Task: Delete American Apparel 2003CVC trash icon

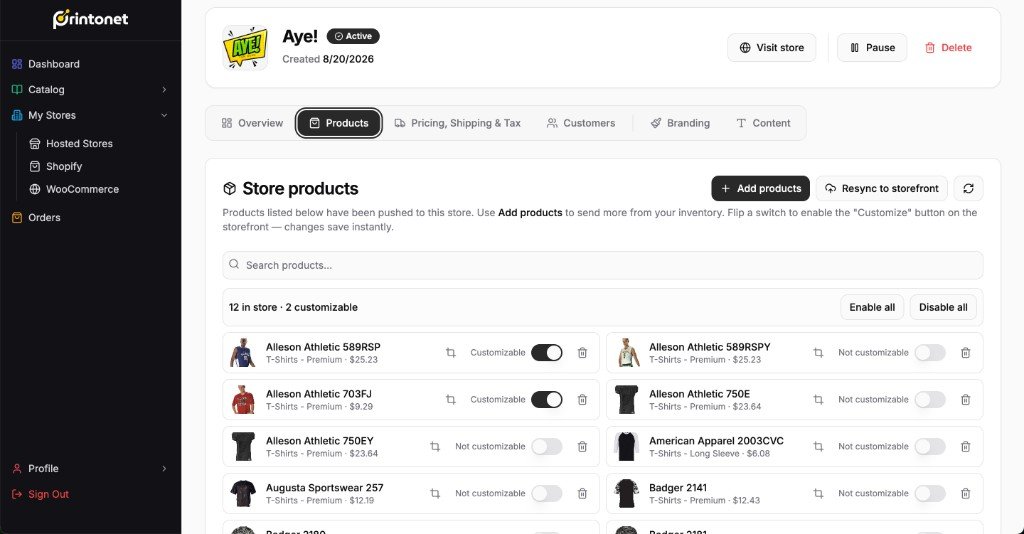Action: tap(966, 447)
